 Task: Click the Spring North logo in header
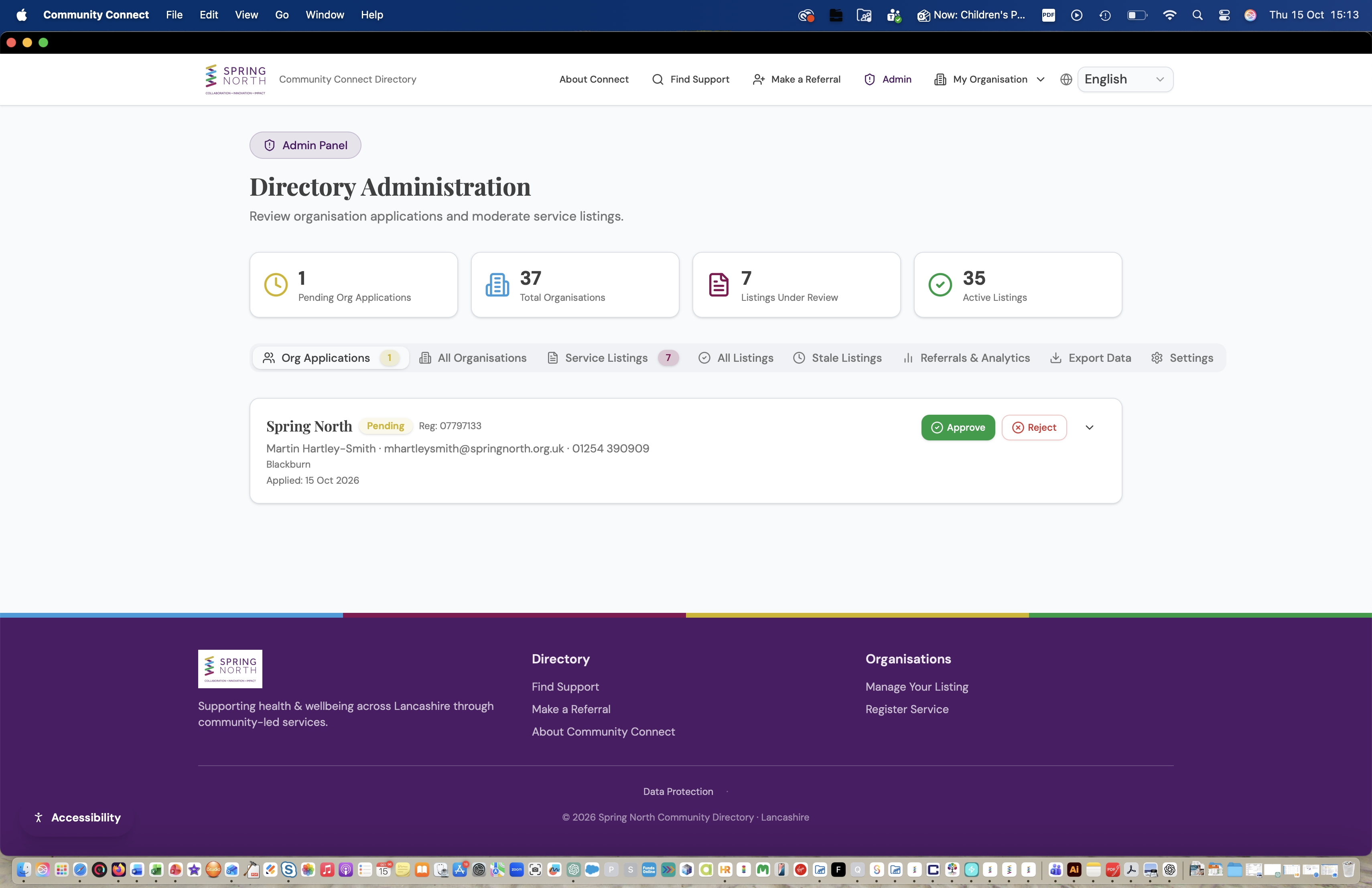(235, 79)
